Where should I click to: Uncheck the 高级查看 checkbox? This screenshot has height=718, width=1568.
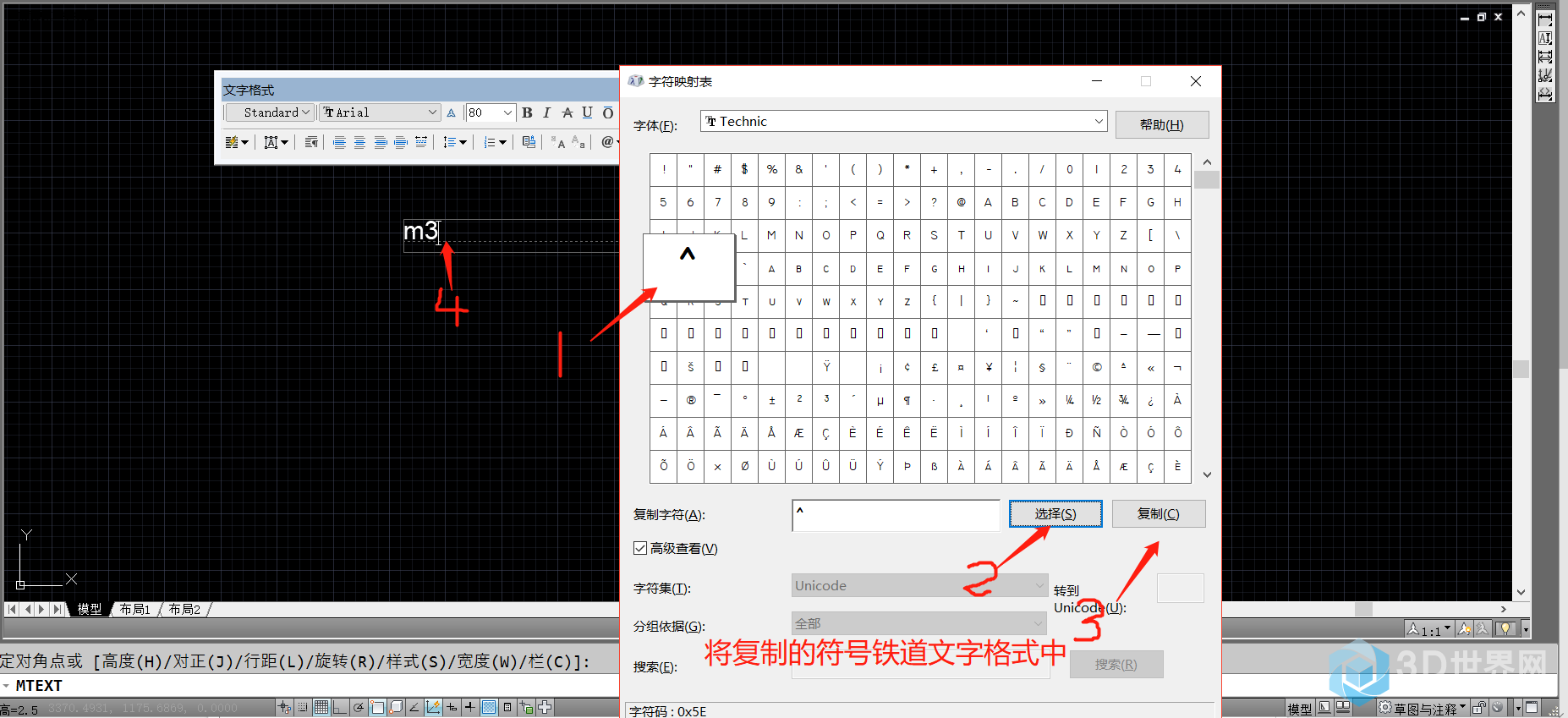click(x=640, y=548)
